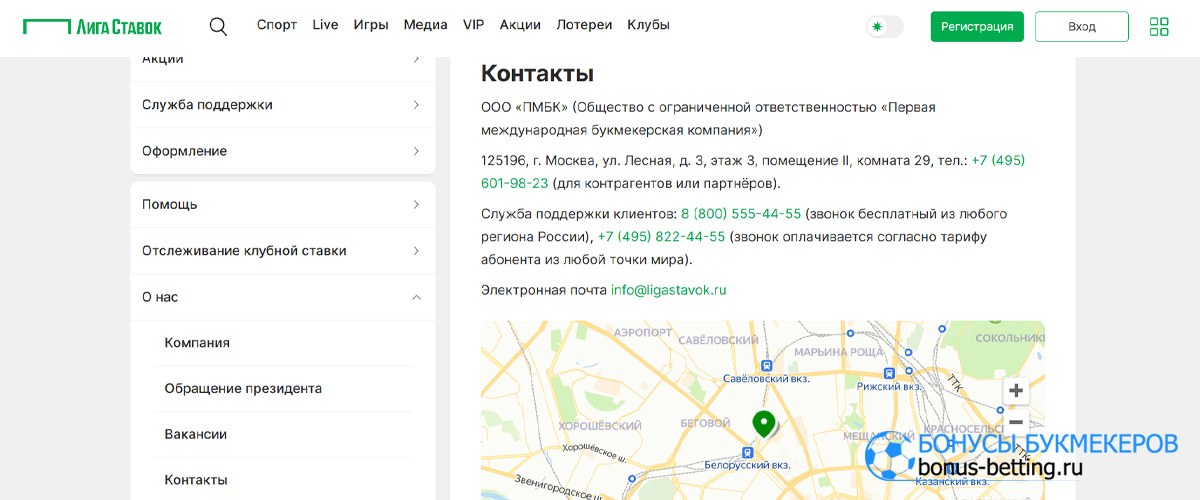Open the Служба поддержки sidebar item
This screenshot has height=500, width=1200.
[283, 105]
